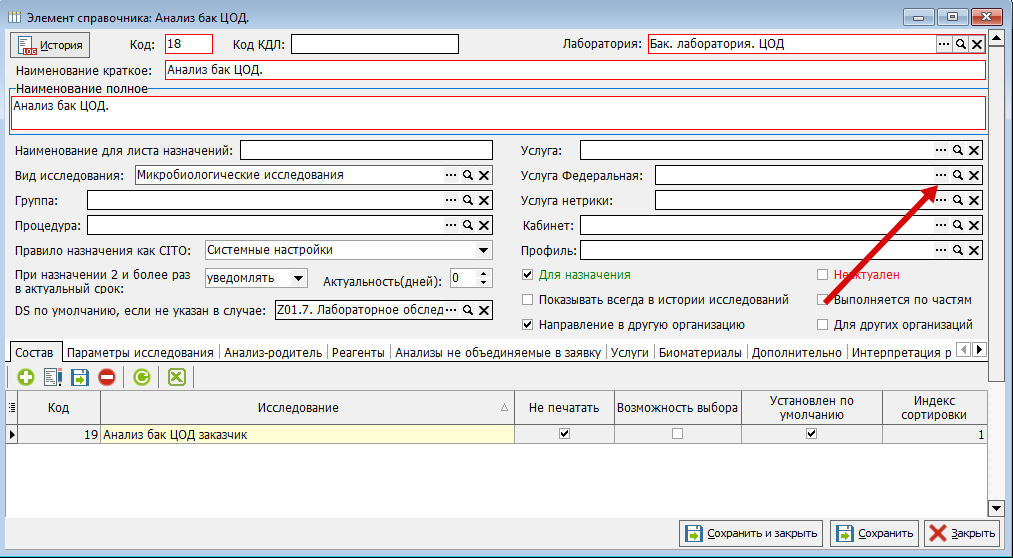Export table using the green Excel icon
Viewport: 1013px width, 558px height.
[x=176, y=377]
